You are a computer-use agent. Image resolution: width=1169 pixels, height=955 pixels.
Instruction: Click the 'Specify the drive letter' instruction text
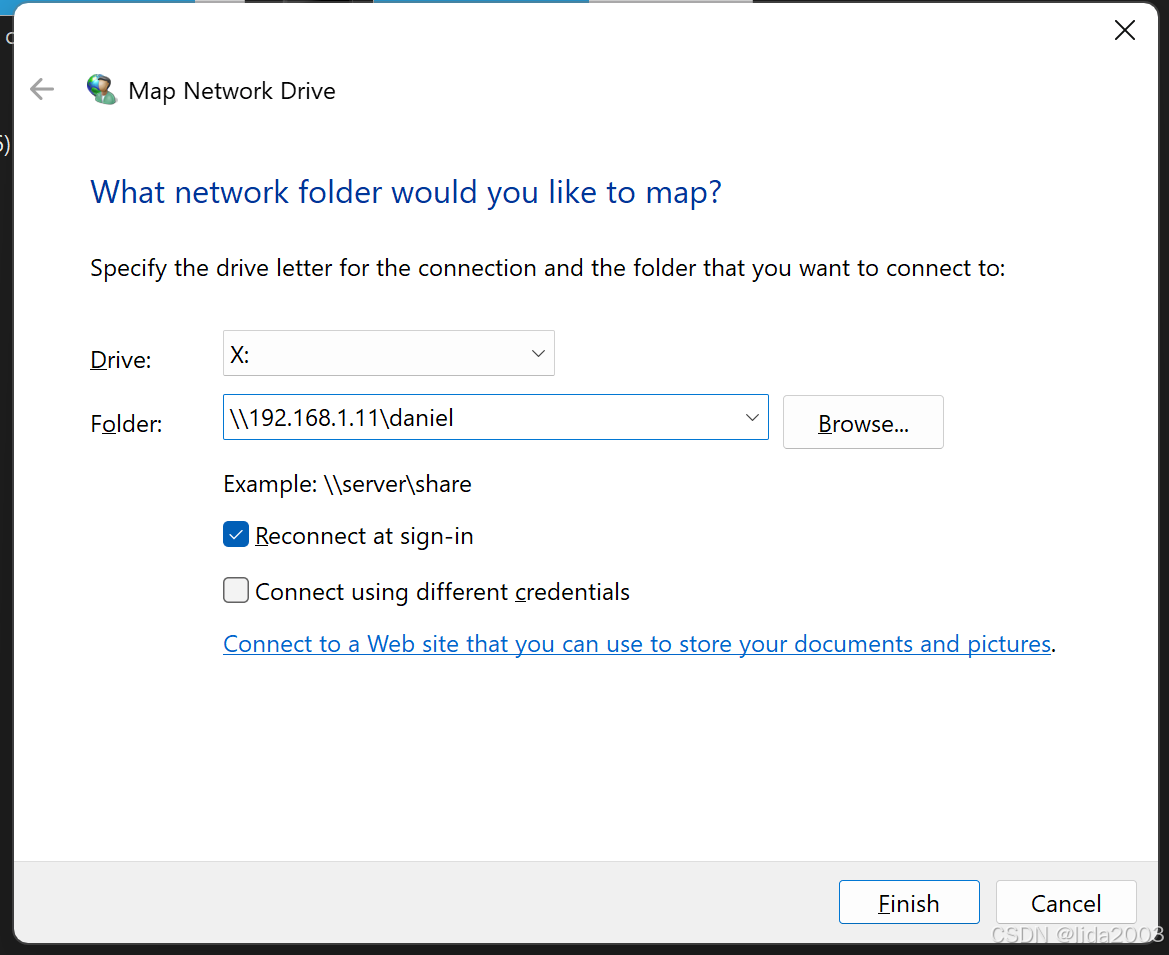548,268
